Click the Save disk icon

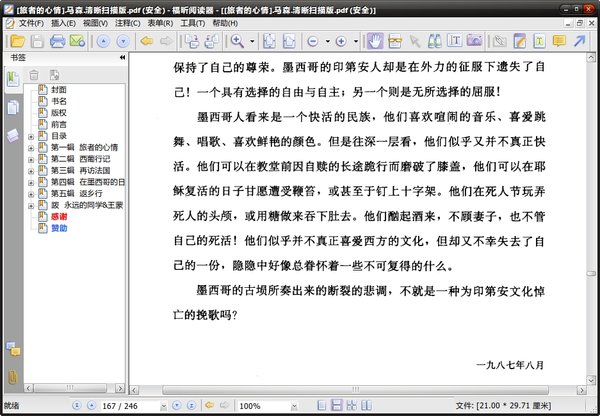click(x=37, y=41)
